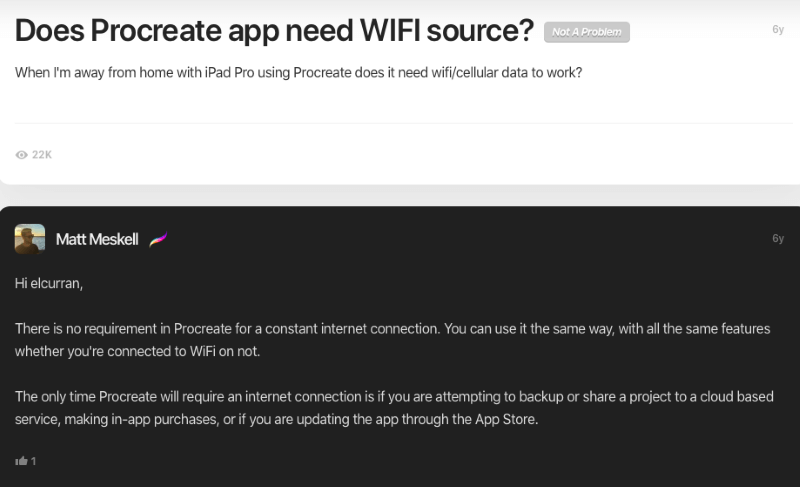The width and height of the screenshot is (800, 487).
Task: Open Matt Meskell's avatar photo
Action: [30, 239]
